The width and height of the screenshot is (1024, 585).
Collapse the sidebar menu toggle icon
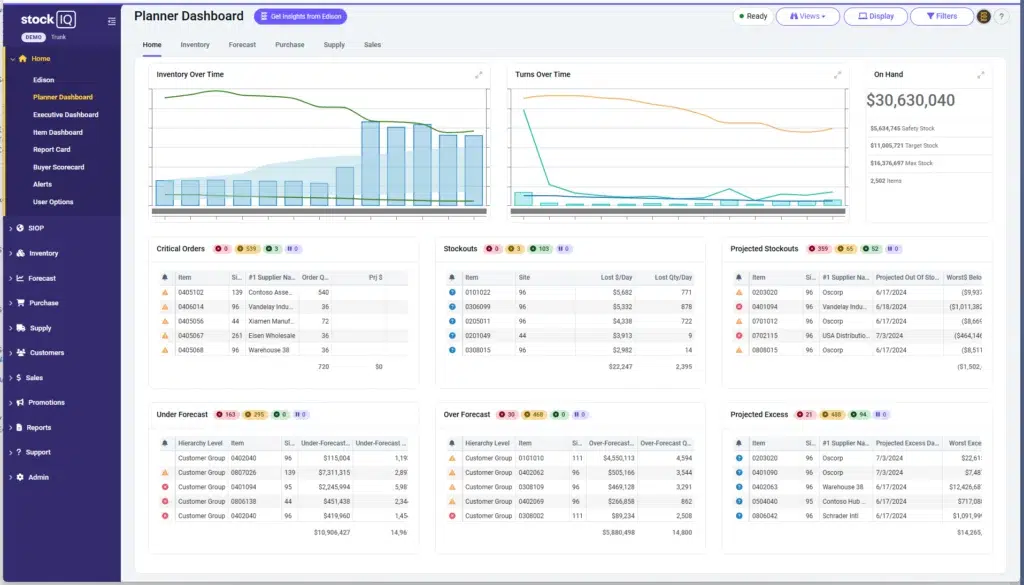[112, 22]
